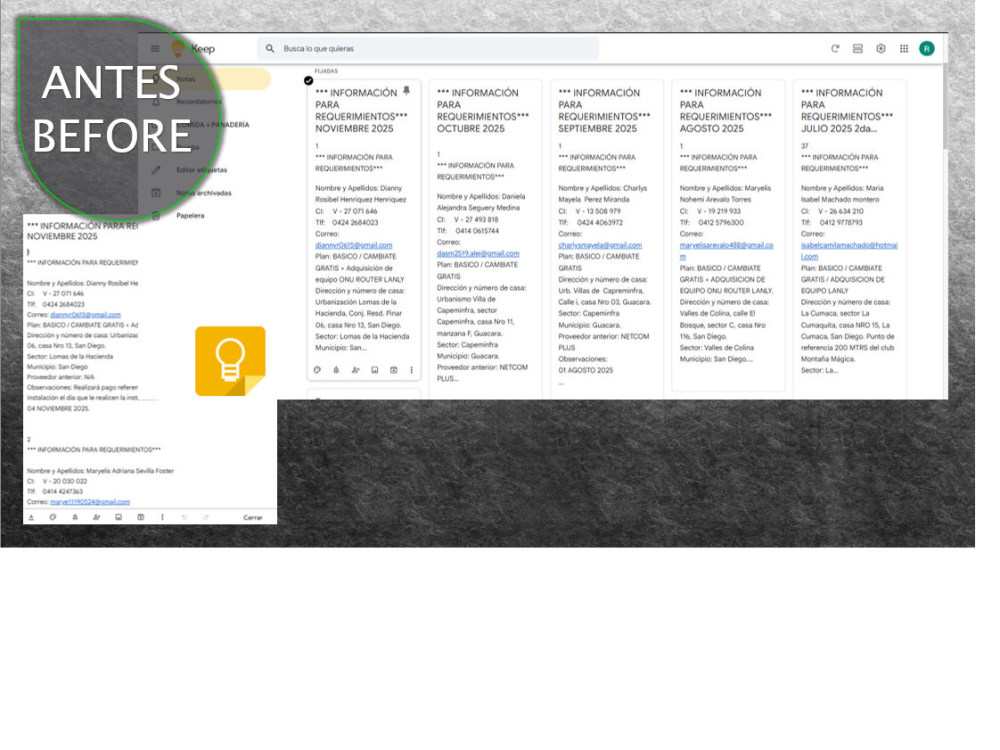This screenshot has width=1000, height=750.
Task: Click 'Proveedor anterior: N/A' in open editor
Action: (x=61, y=377)
